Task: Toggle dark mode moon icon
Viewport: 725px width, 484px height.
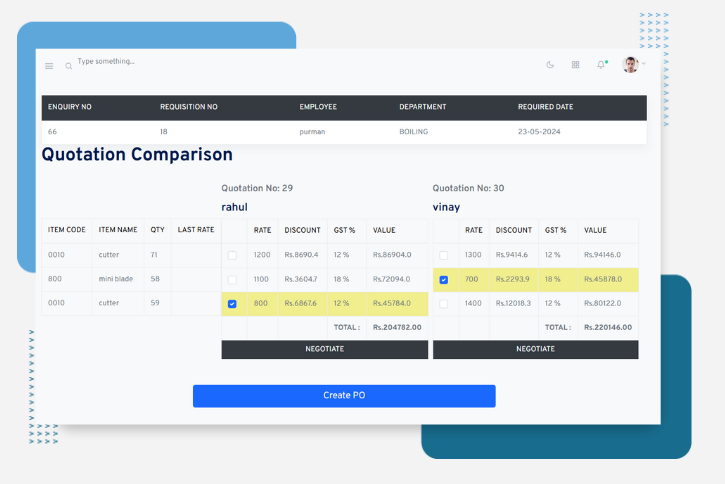Action: [x=550, y=65]
